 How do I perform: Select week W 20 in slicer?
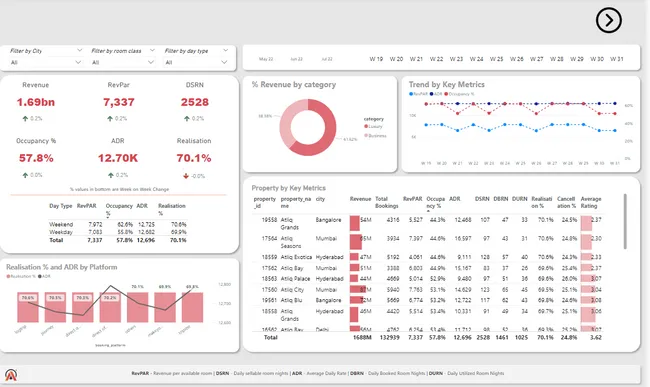click(396, 59)
